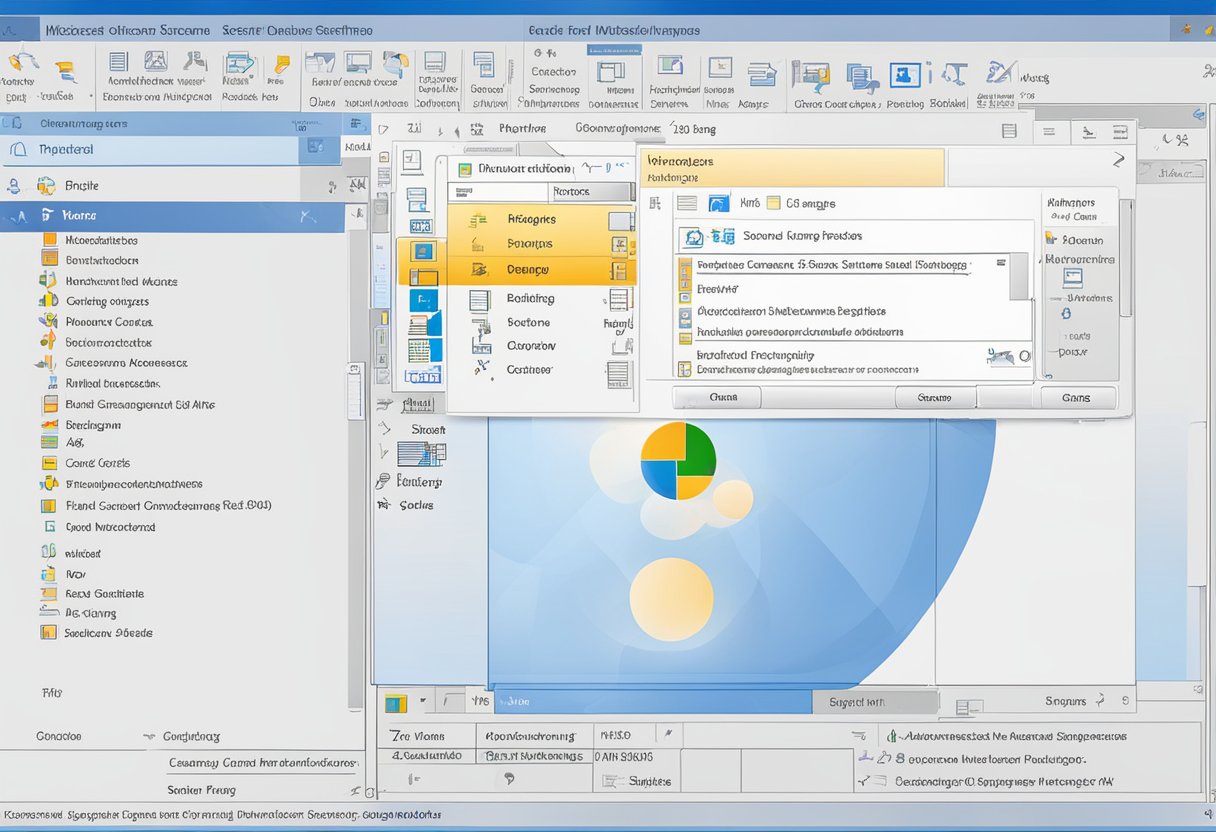Open the dropdown arrow beside bottom-left colored icon
The width and height of the screenshot is (1216, 832).
pyautogui.click(x=423, y=702)
